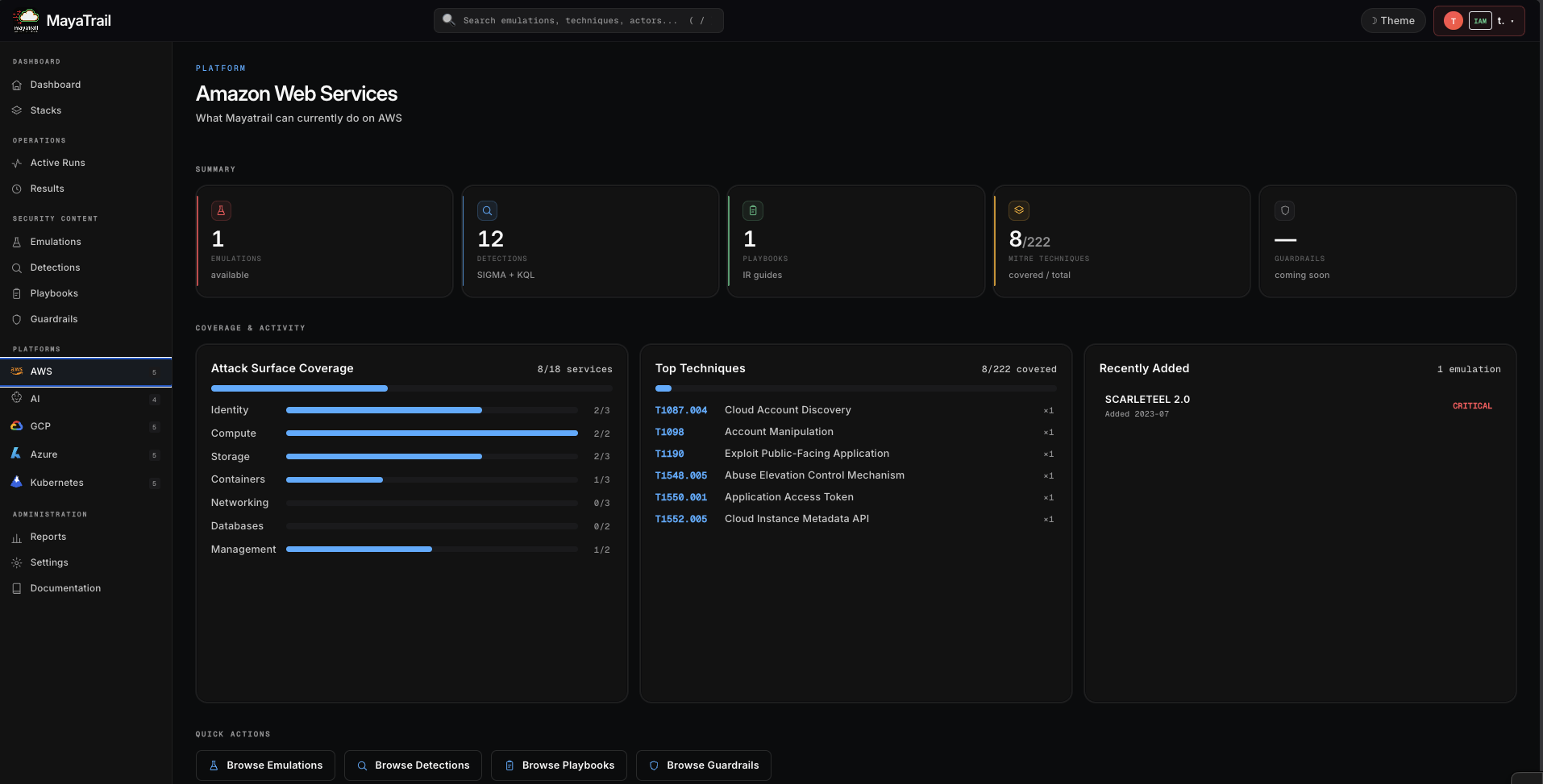Viewport: 1543px width, 784px height.
Task: Click the Dashboard home icon in sidebar
Action: (x=16, y=85)
